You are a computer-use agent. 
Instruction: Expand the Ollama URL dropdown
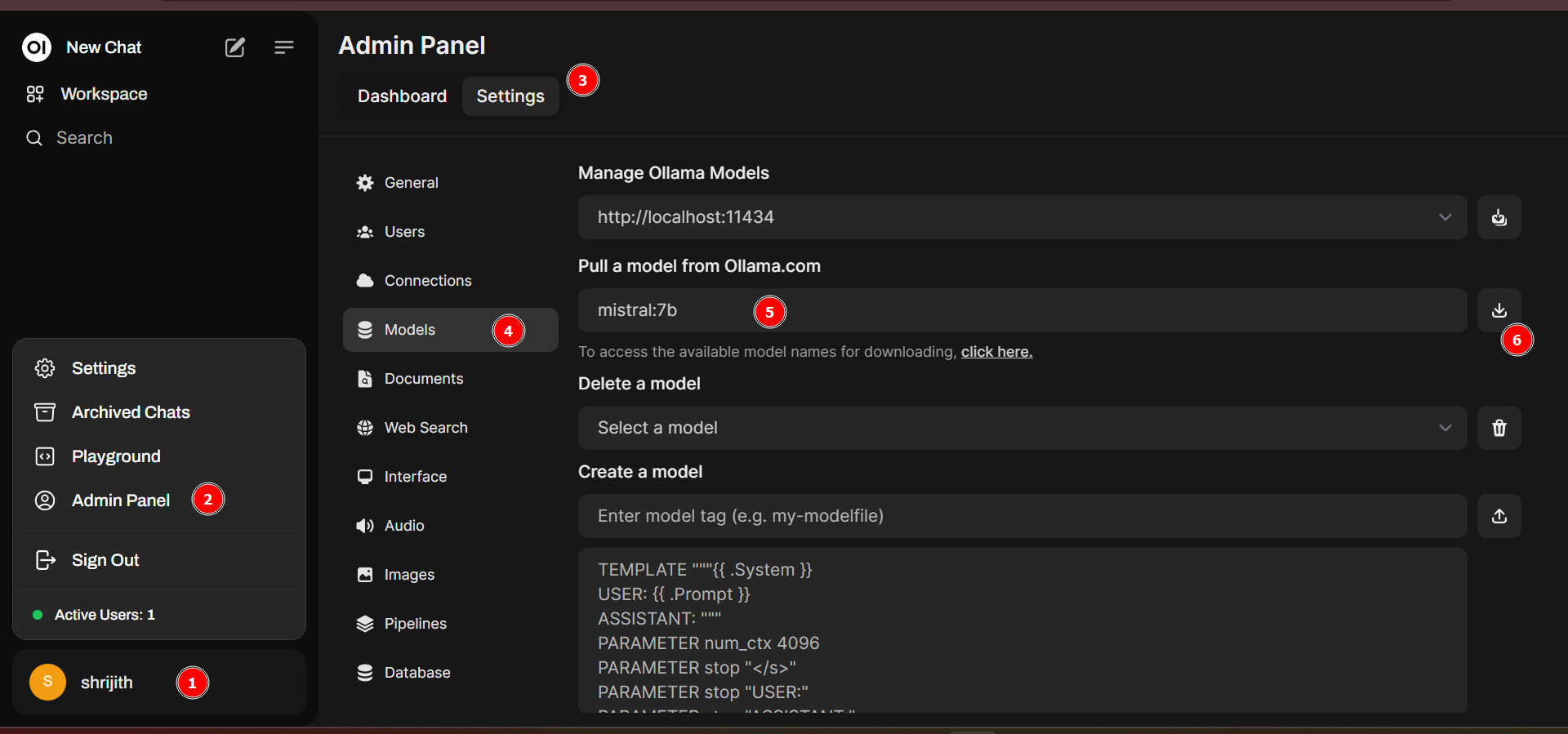pyautogui.click(x=1445, y=217)
